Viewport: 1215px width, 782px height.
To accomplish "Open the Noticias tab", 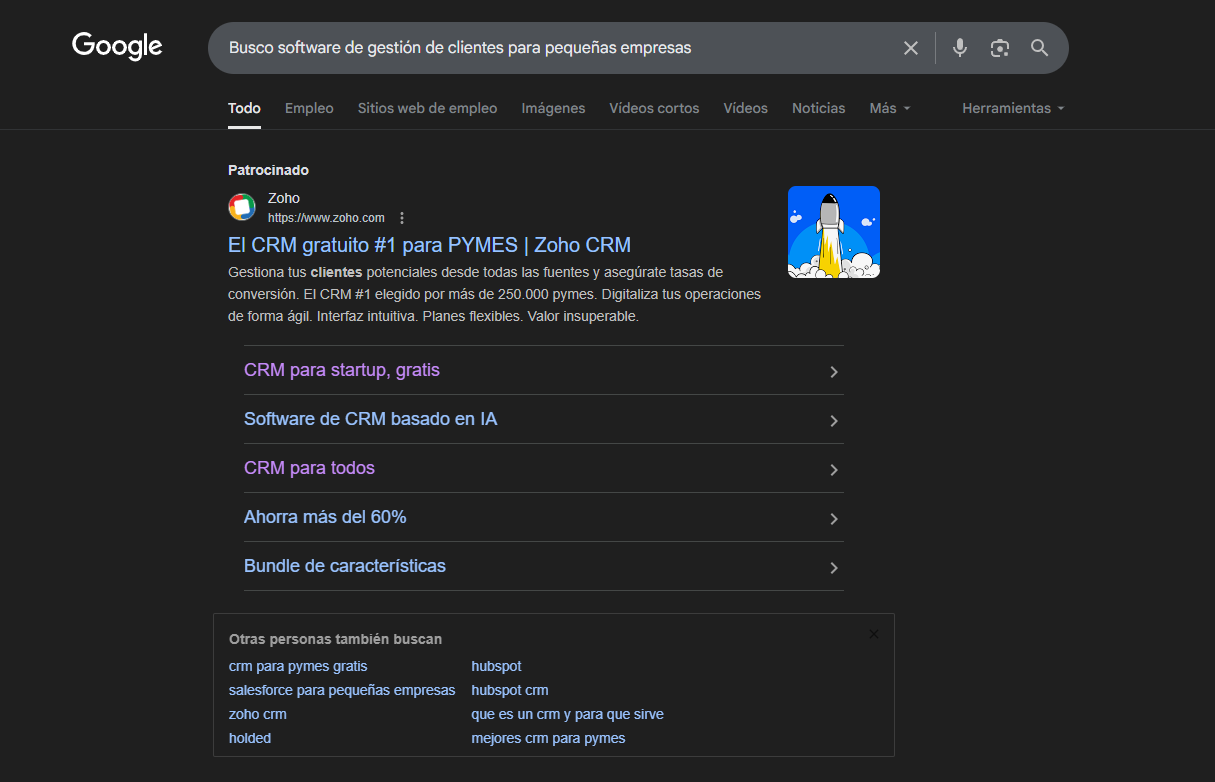I will tap(819, 108).
